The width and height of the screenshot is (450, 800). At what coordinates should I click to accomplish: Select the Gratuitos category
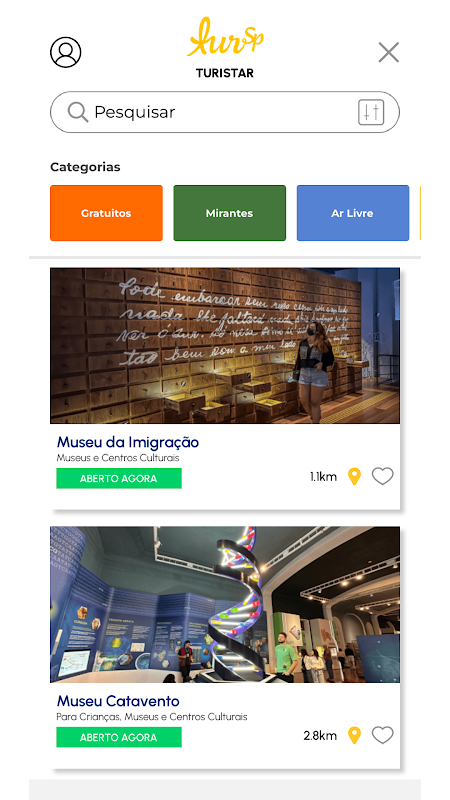pyautogui.click(x=106, y=213)
